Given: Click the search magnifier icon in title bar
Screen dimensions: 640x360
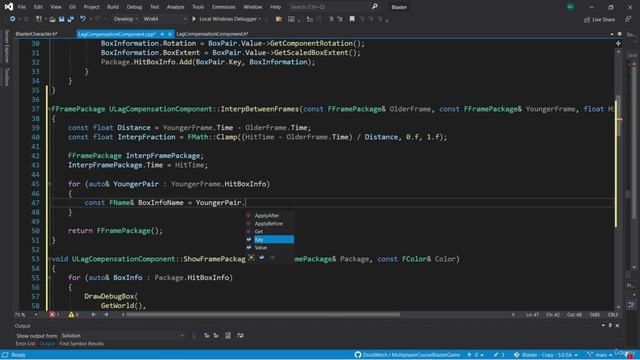Looking at the screenshot, I should click(375, 7).
